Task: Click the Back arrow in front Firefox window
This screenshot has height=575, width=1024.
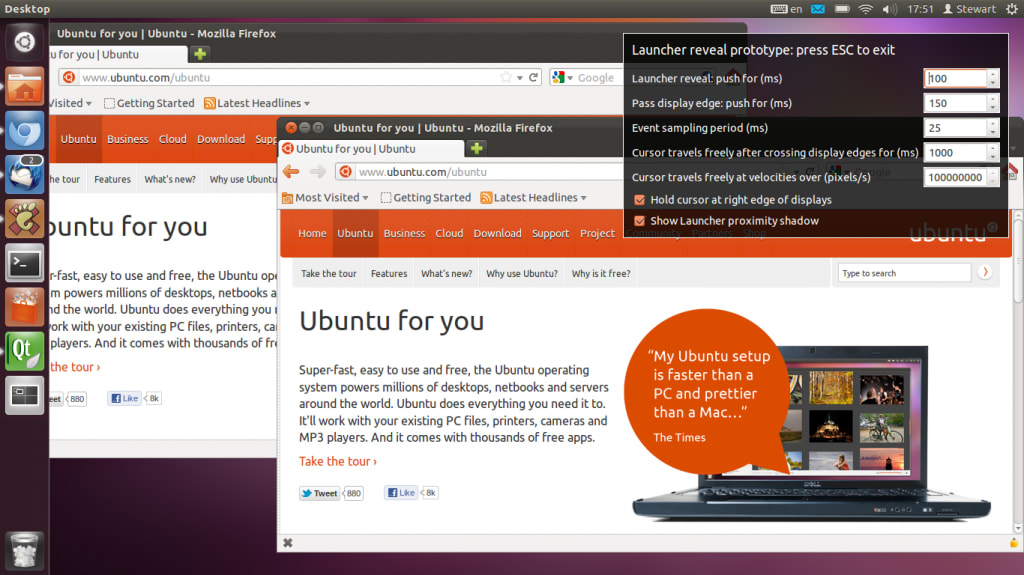Action: click(x=291, y=172)
